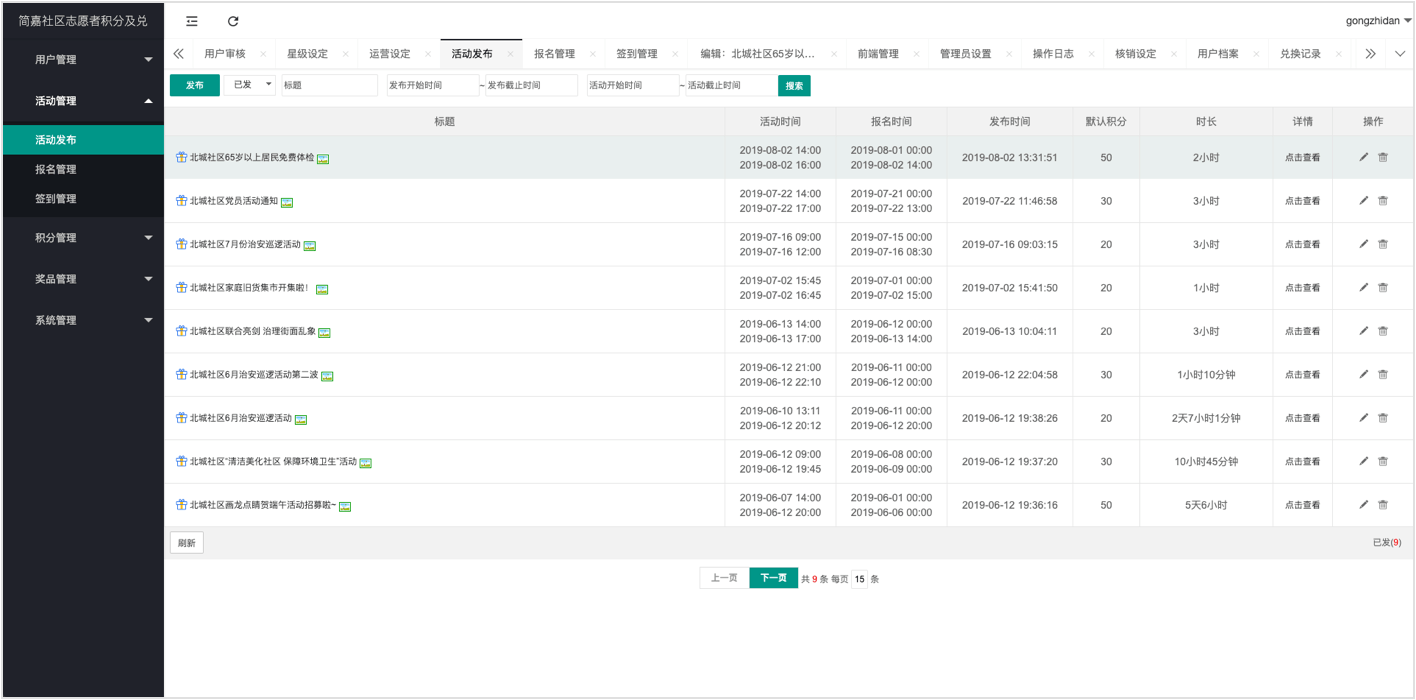Edit the 北城社区画龙点睛贺端午活动招募 row via pencil icon

(1363, 505)
